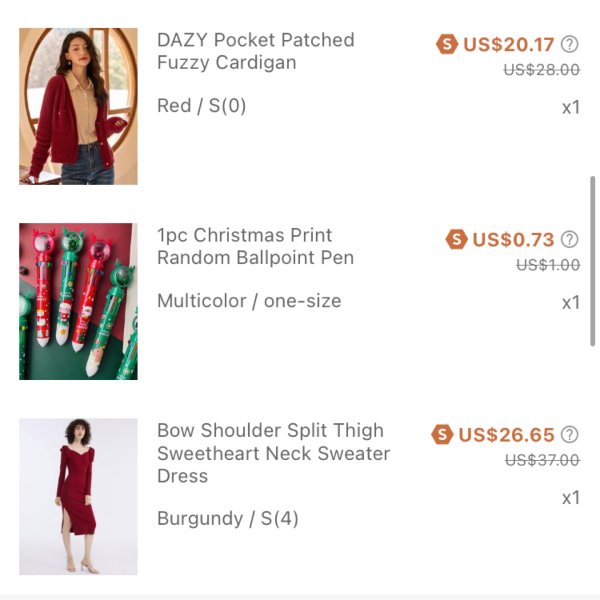Select the Multicolor / one-size variant text
The image size is (600, 600).
tap(249, 301)
